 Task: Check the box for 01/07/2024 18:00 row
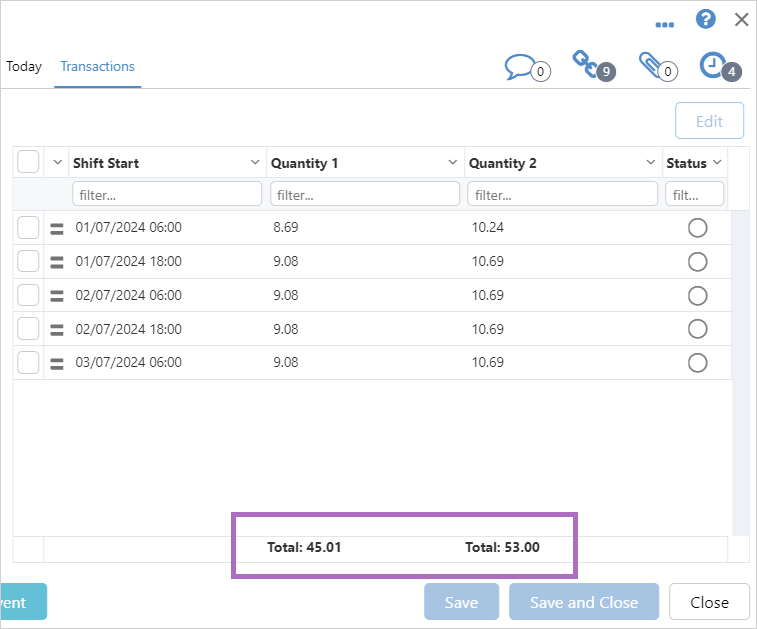[28, 262]
